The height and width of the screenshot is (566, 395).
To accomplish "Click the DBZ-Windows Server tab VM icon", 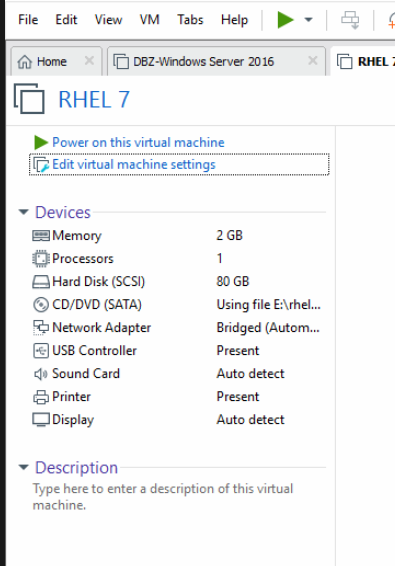I will [121, 61].
